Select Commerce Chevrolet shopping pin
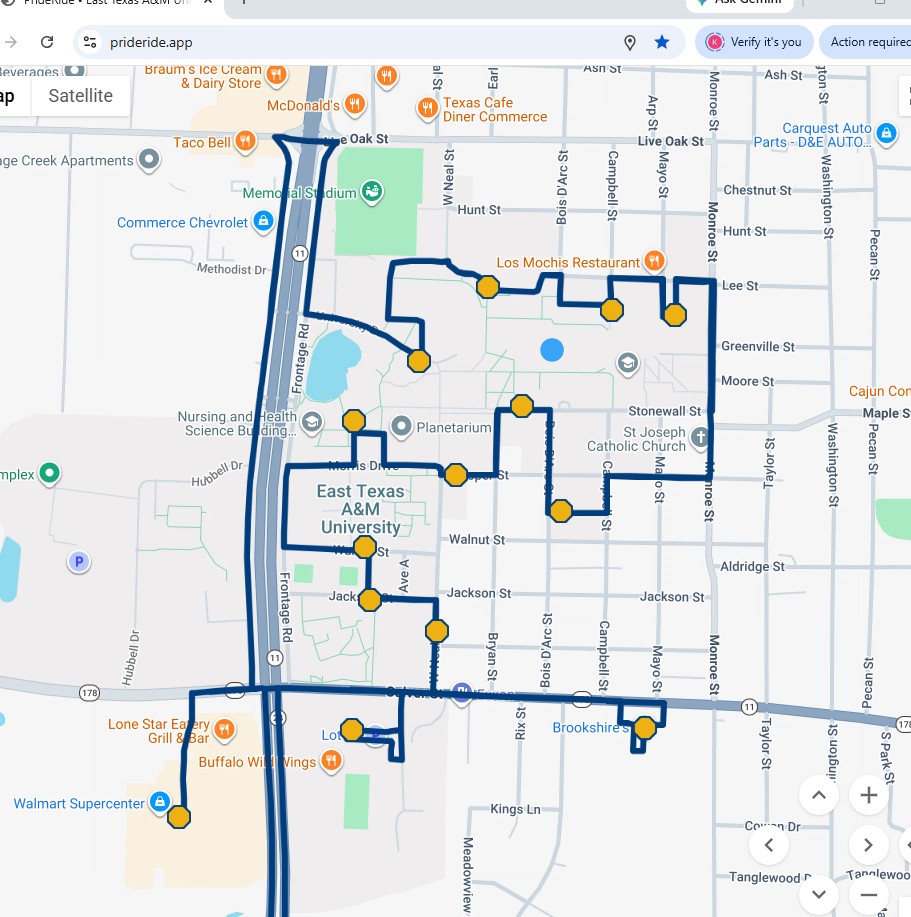911x917 pixels. tap(263, 221)
